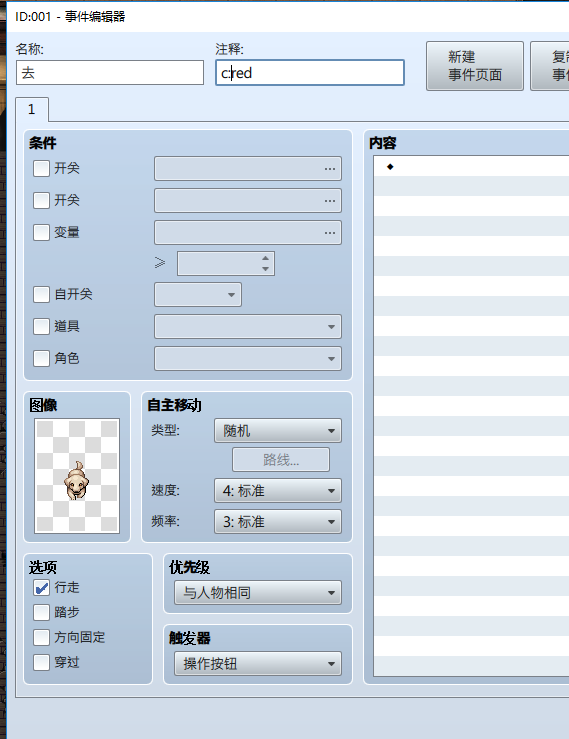This screenshot has width=569, height=739.
Task: Enable the 踏步 stepping option
Action: [x=41, y=613]
